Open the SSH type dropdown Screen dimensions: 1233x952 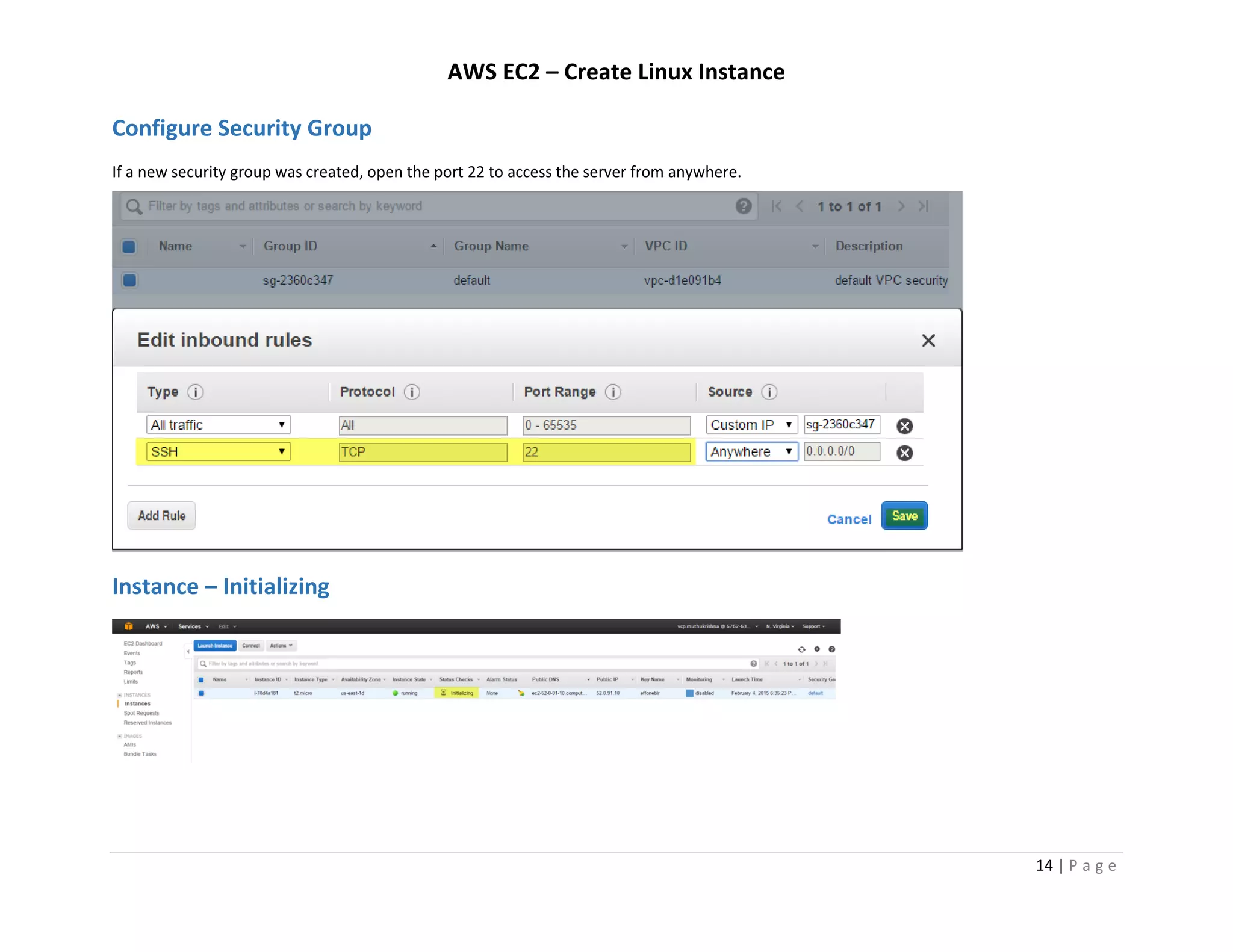[x=219, y=451]
